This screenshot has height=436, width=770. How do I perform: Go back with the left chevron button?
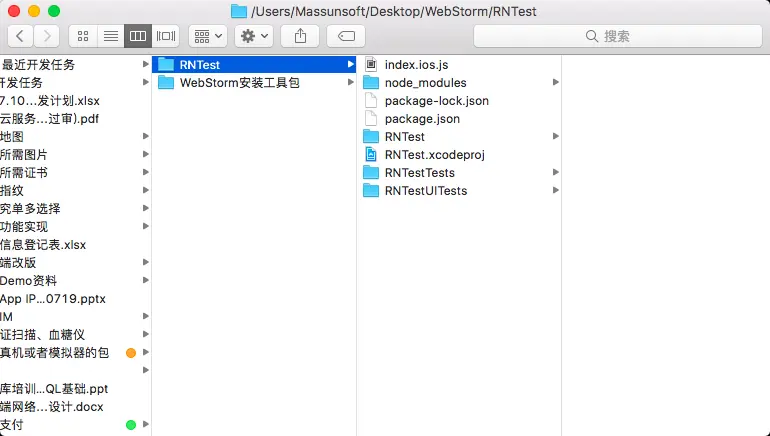click(20, 36)
